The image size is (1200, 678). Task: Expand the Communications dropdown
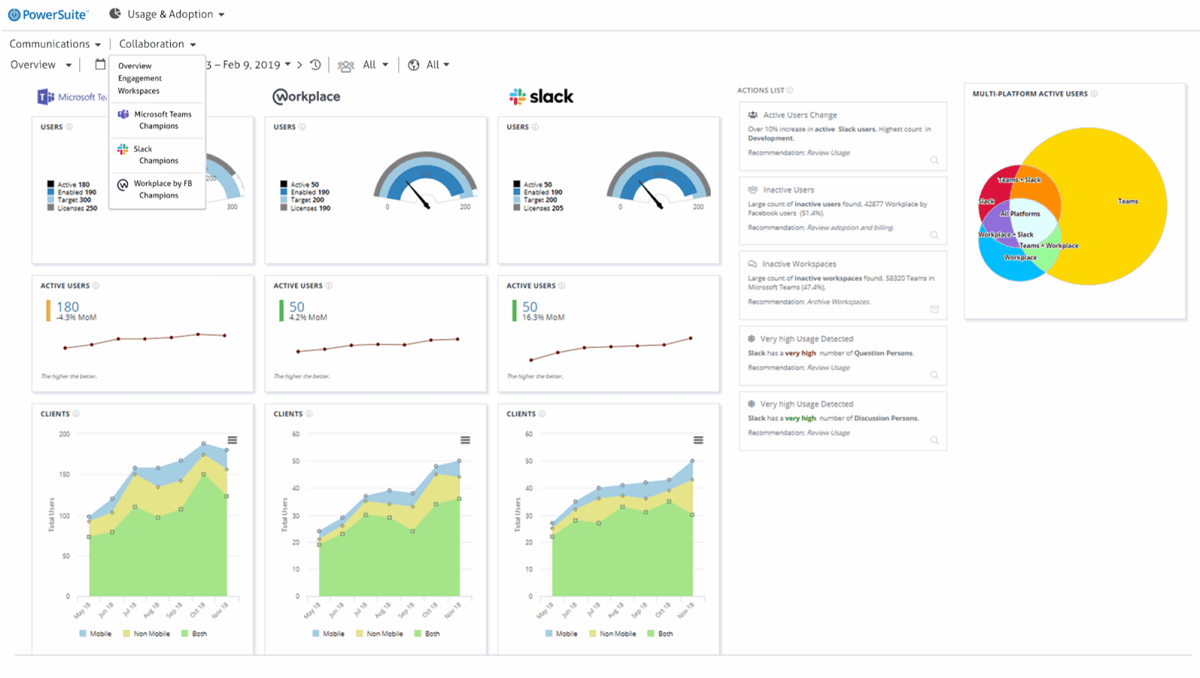56,44
